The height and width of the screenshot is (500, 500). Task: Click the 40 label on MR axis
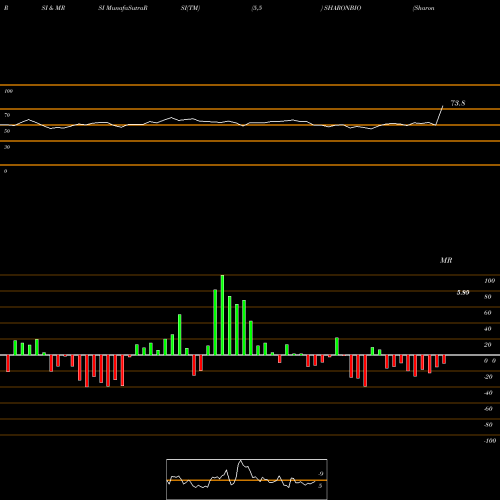[x=488, y=329]
